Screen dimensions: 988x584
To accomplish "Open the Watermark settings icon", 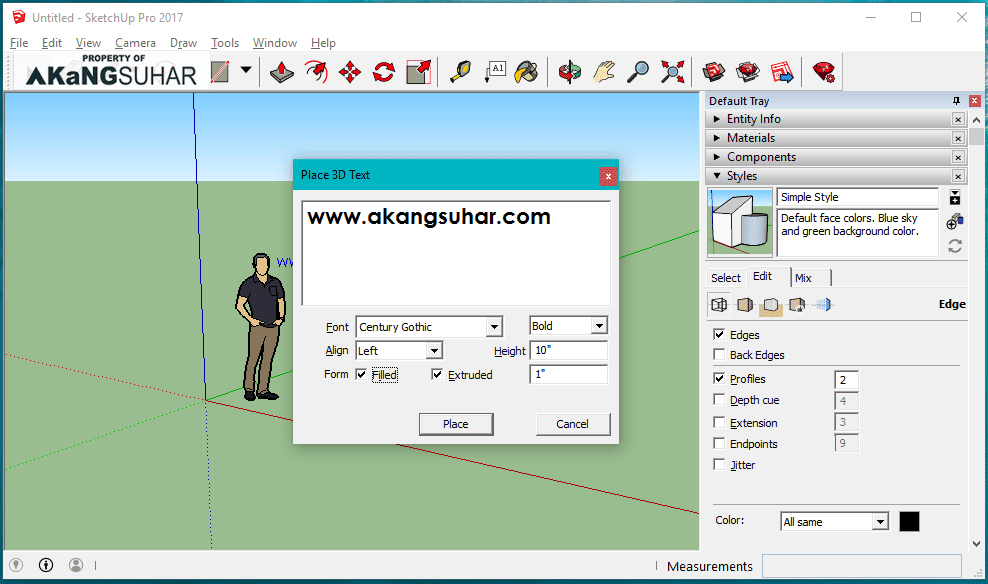I will tap(797, 305).
